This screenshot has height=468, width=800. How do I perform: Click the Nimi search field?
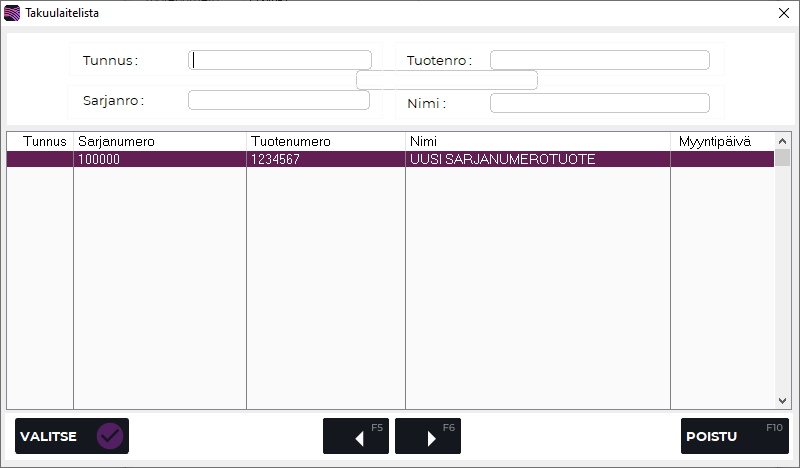(599, 103)
